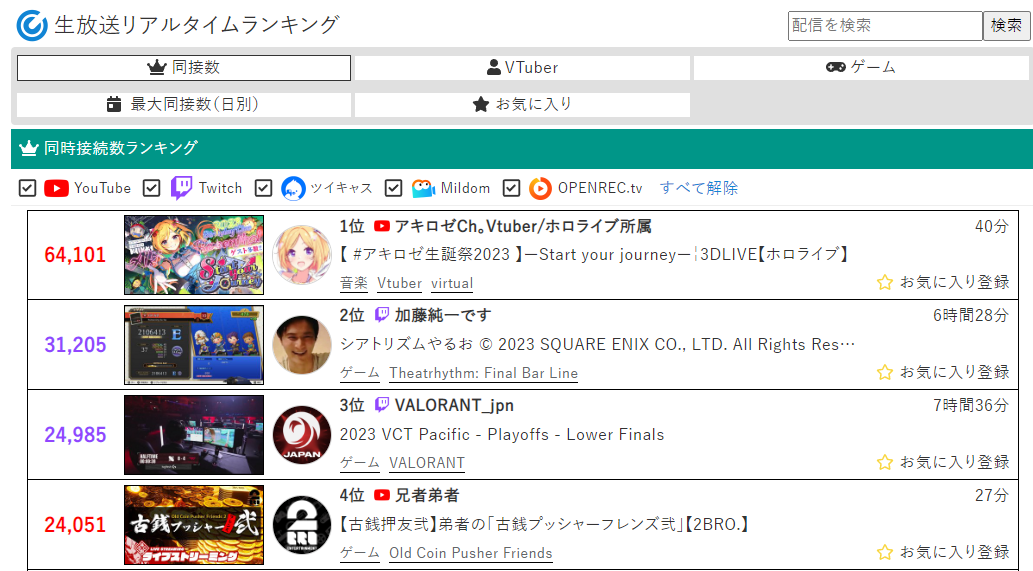Click the Twitch logo icon in filters

pyautogui.click(x=181, y=188)
